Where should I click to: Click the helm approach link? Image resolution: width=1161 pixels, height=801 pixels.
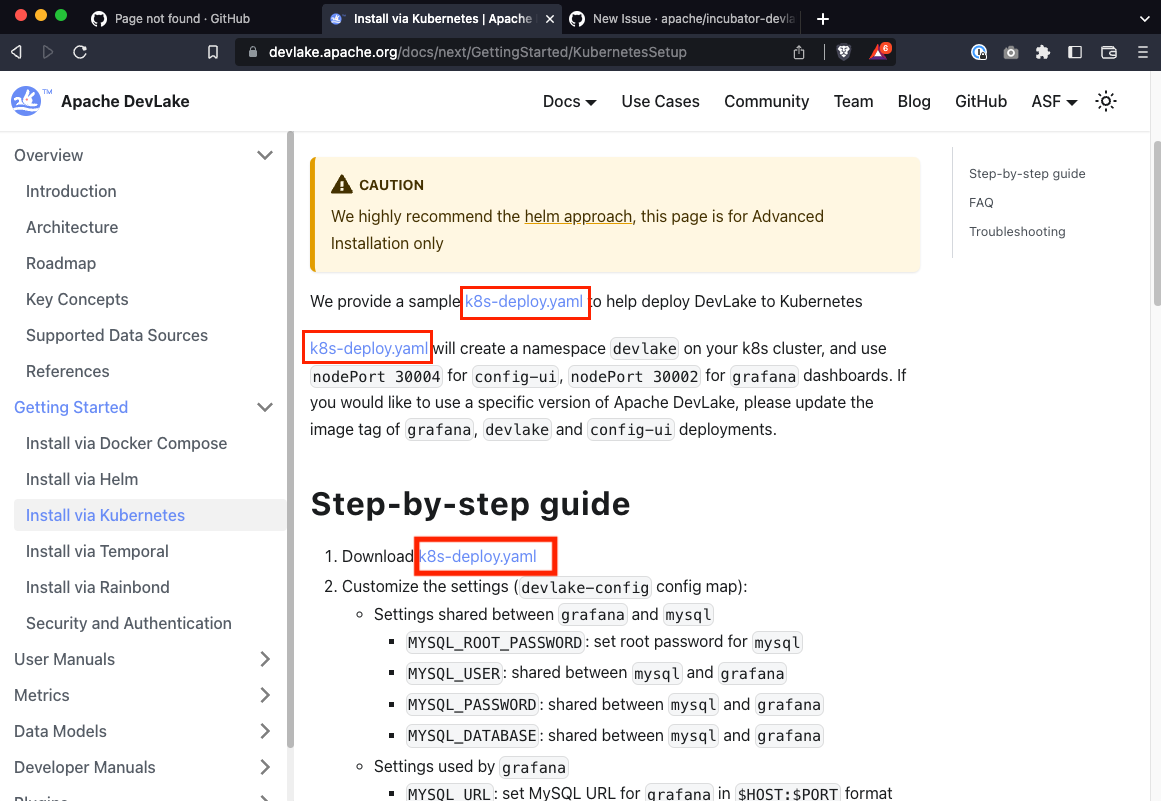coord(578,216)
